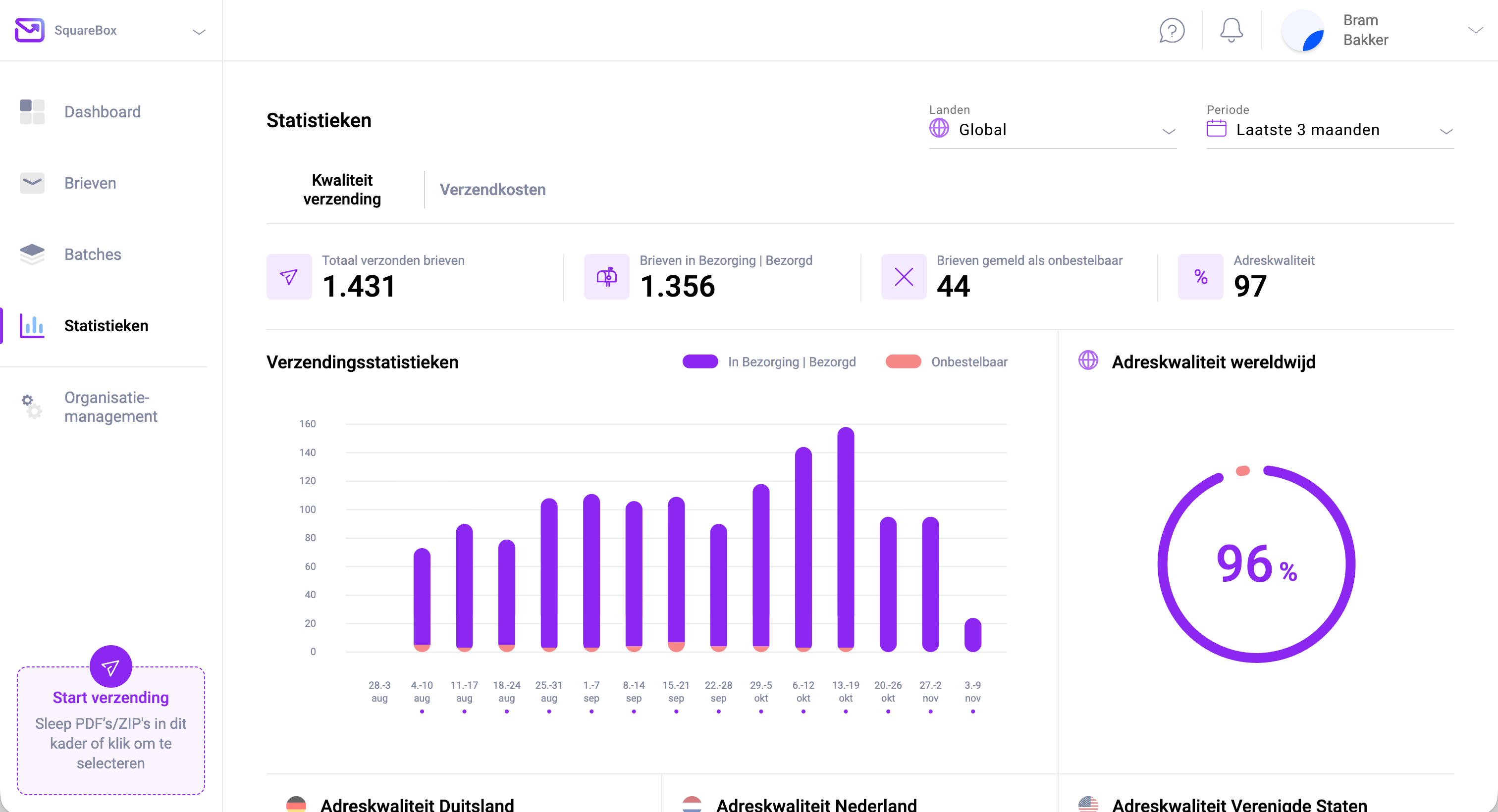Switch to the Verzendkosten tab
Screen dimensions: 1498x812
pos(492,190)
